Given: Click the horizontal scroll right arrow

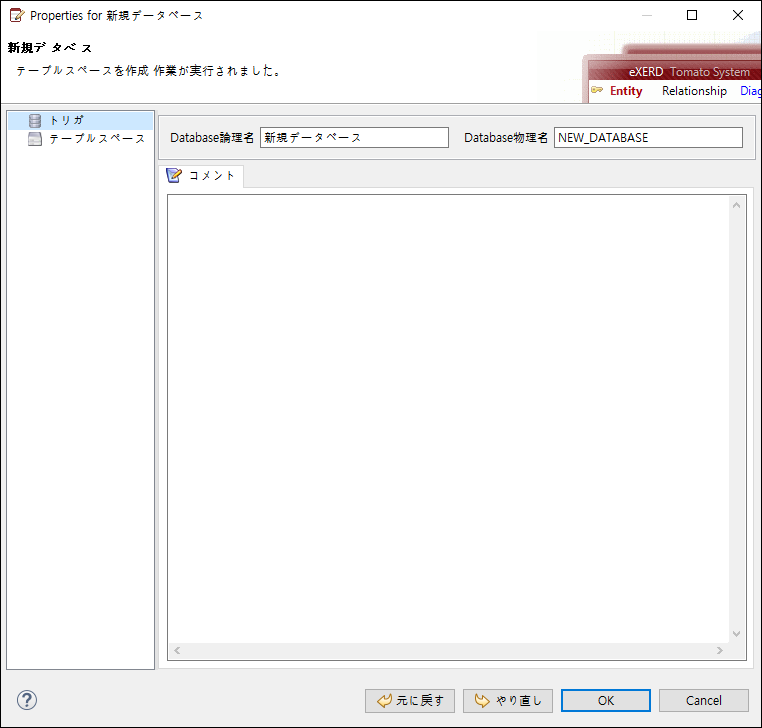Looking at the screenshot, I should pyautogui.click(x=720, y=651).
